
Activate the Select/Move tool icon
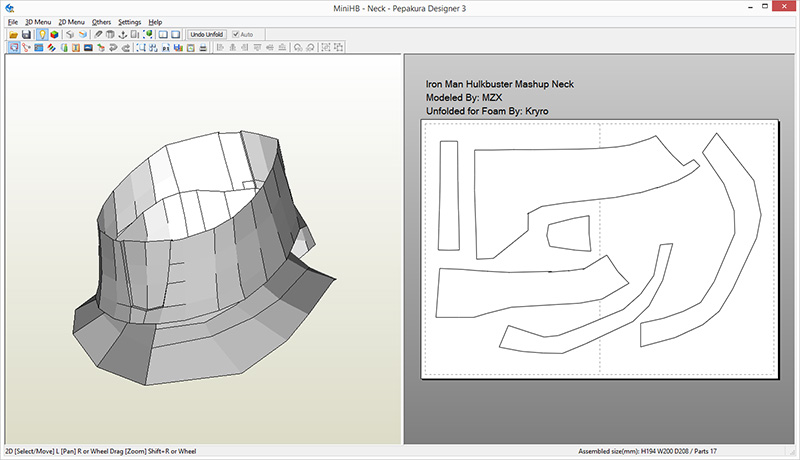pos(14,47)
